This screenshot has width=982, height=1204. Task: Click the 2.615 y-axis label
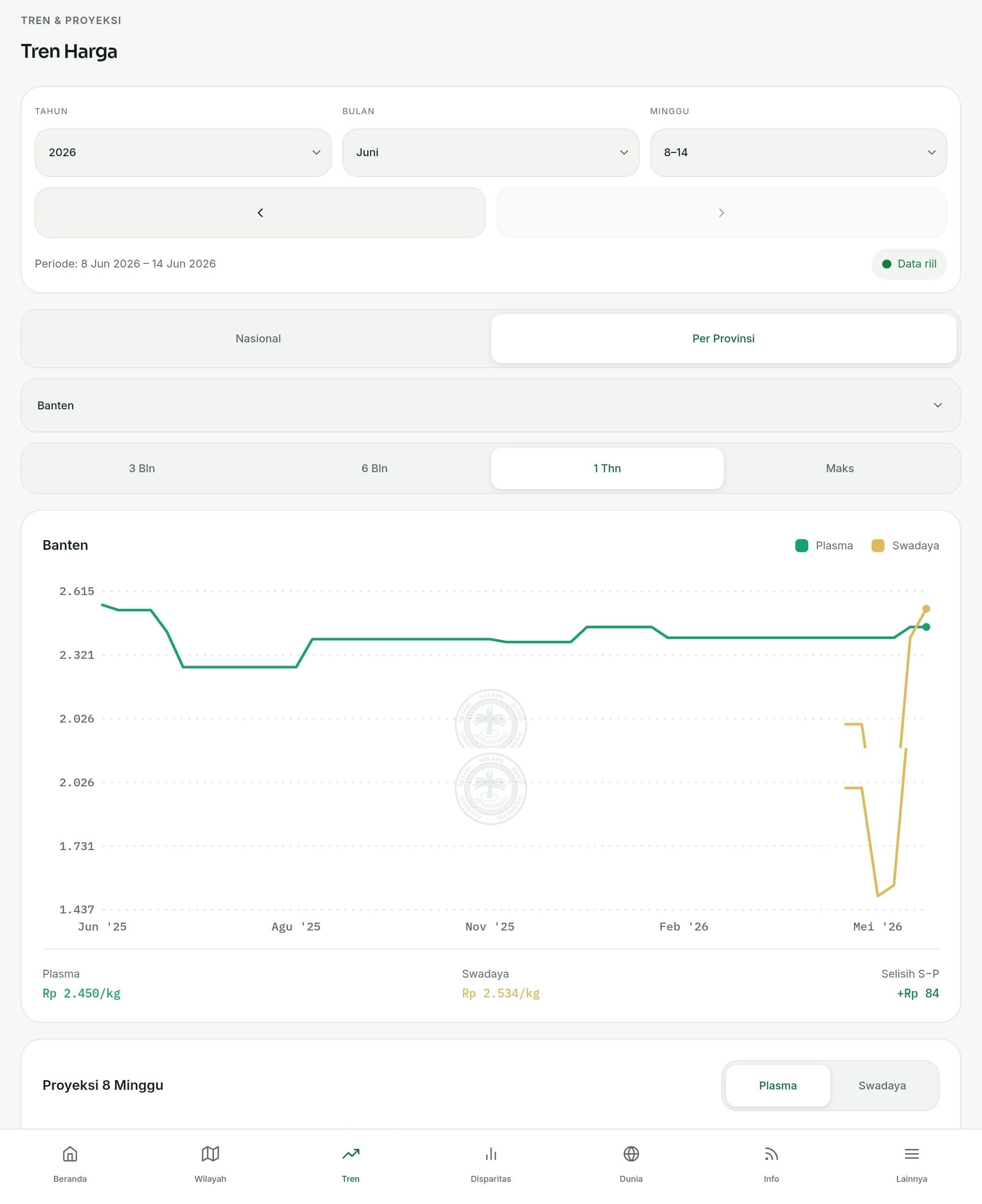pos(76,591)
